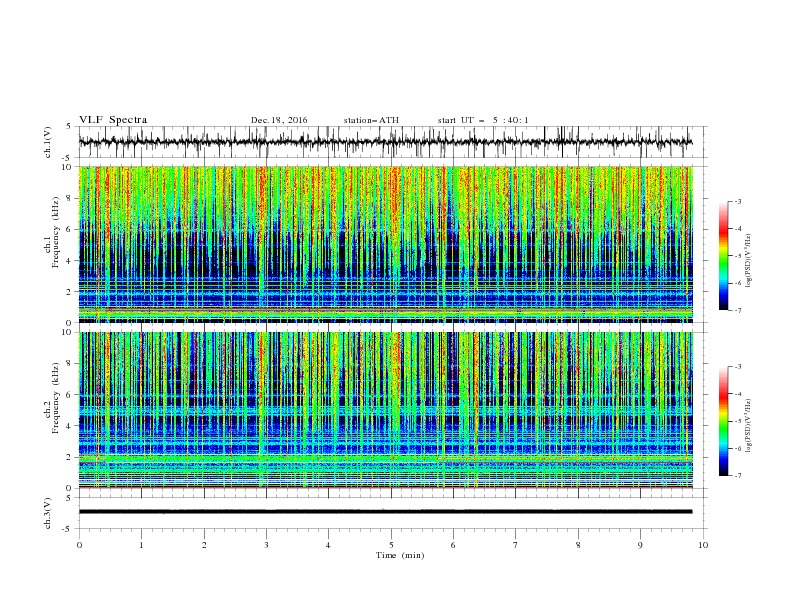Viewport: 792px width, 612px height.
Task: Click the "-5" tick on ch.1 colorbar
Action: pyautogui.click(x=738, y=256)
